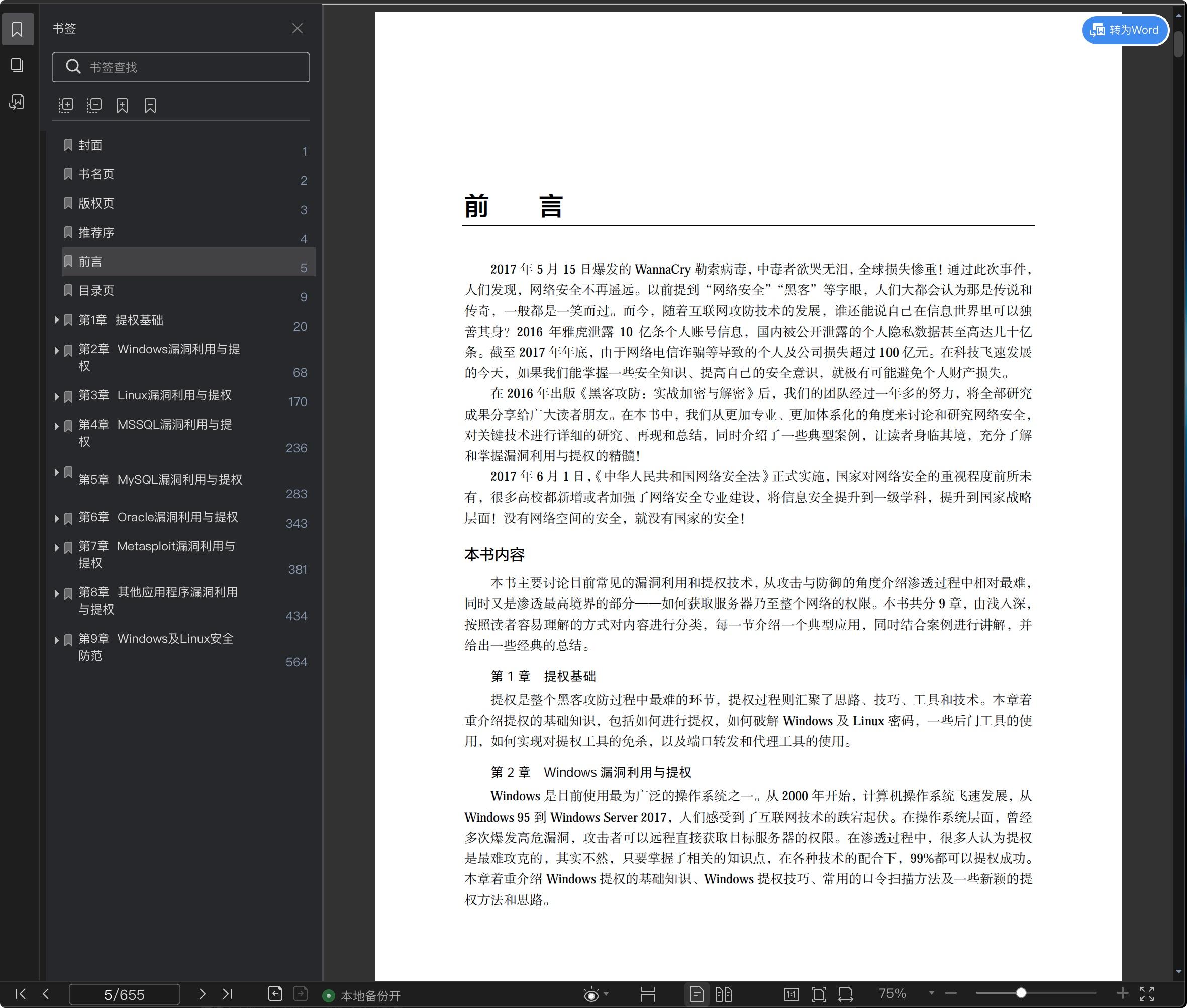Viewport: 1187px width, 1008px height.
Task: Open the bookmarks sidebar panel icon
Action: click(17, 29)
